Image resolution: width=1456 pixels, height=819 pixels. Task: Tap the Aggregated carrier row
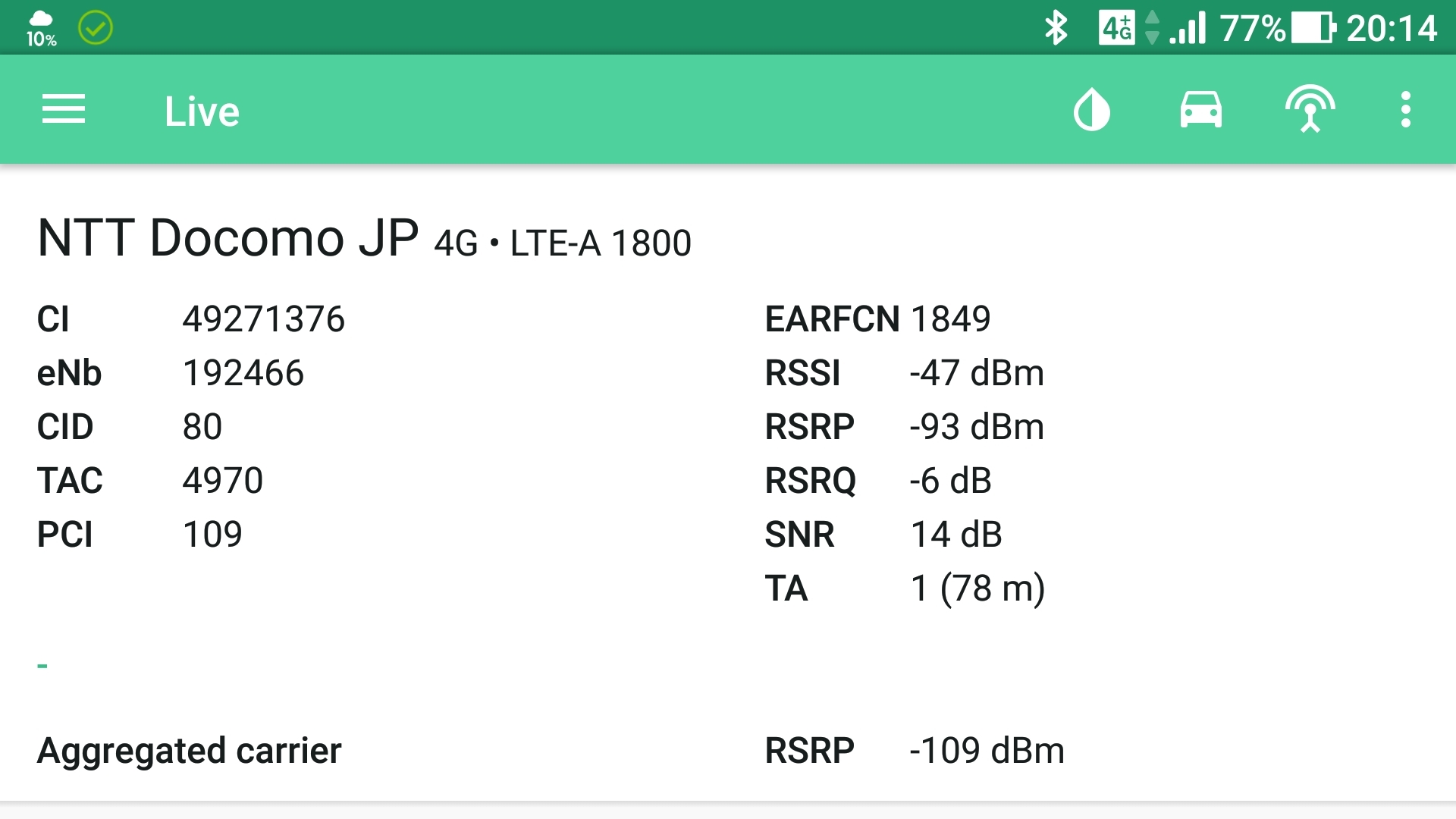[190, 751]
